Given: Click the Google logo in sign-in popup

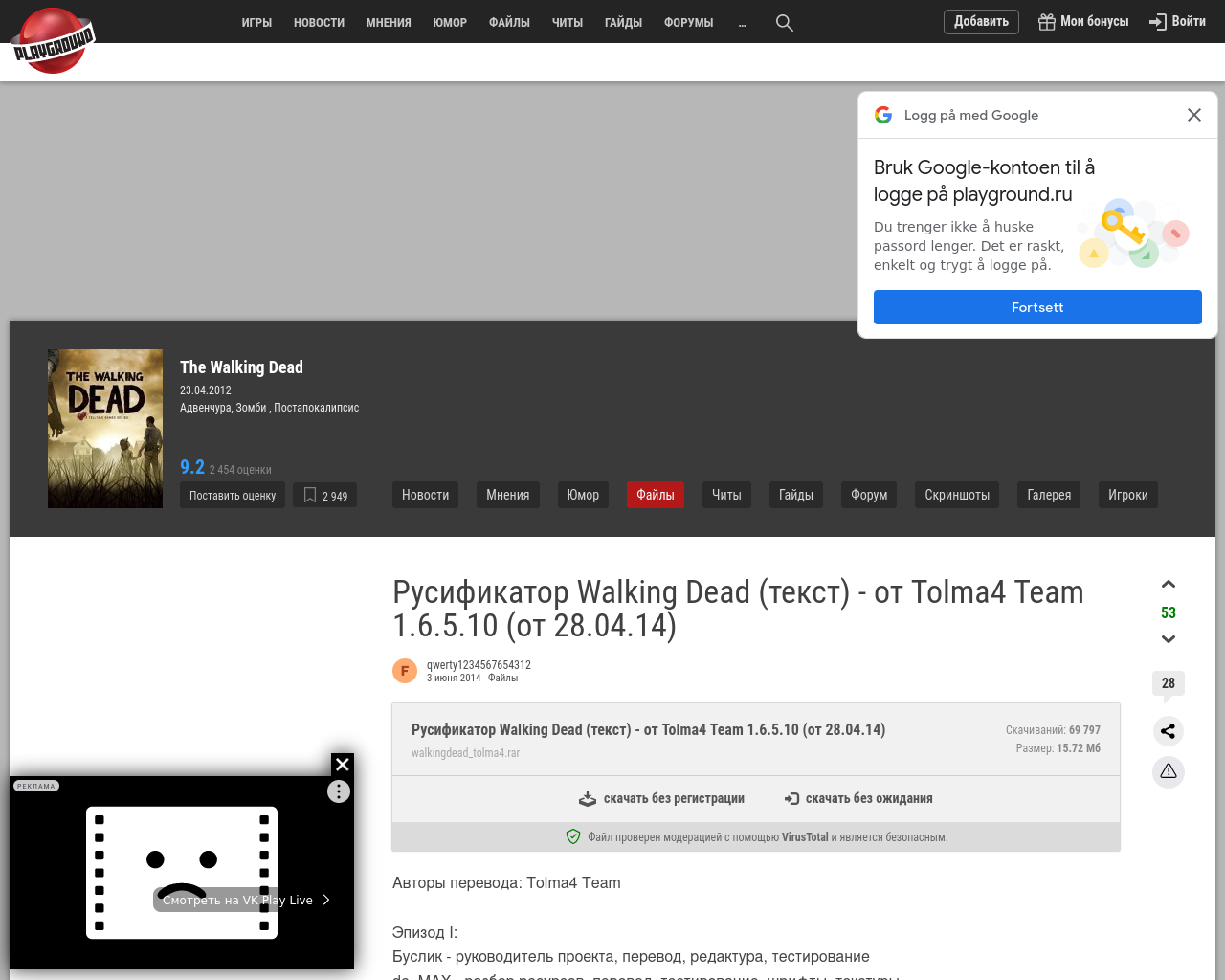Looking at the screenshot, I should [883, 115].
